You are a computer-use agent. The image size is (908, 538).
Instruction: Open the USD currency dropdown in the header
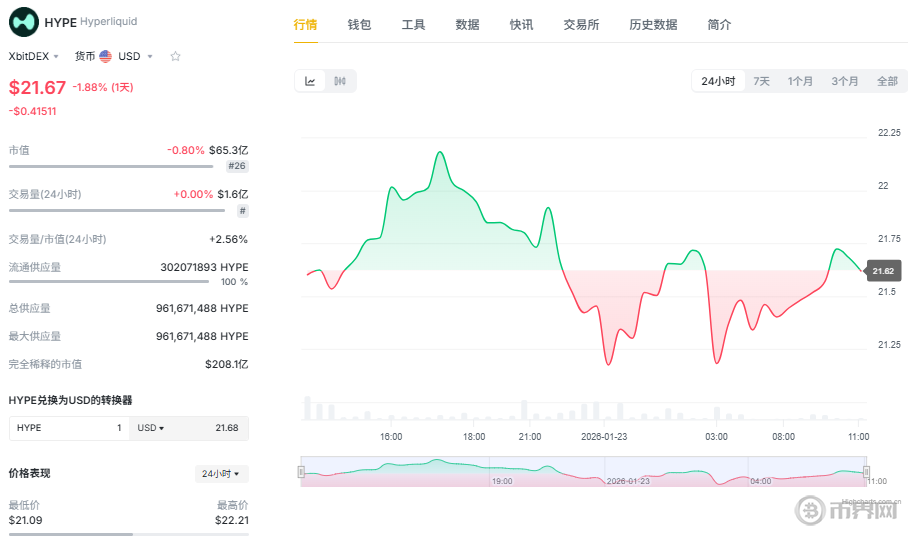click(135, 57)
